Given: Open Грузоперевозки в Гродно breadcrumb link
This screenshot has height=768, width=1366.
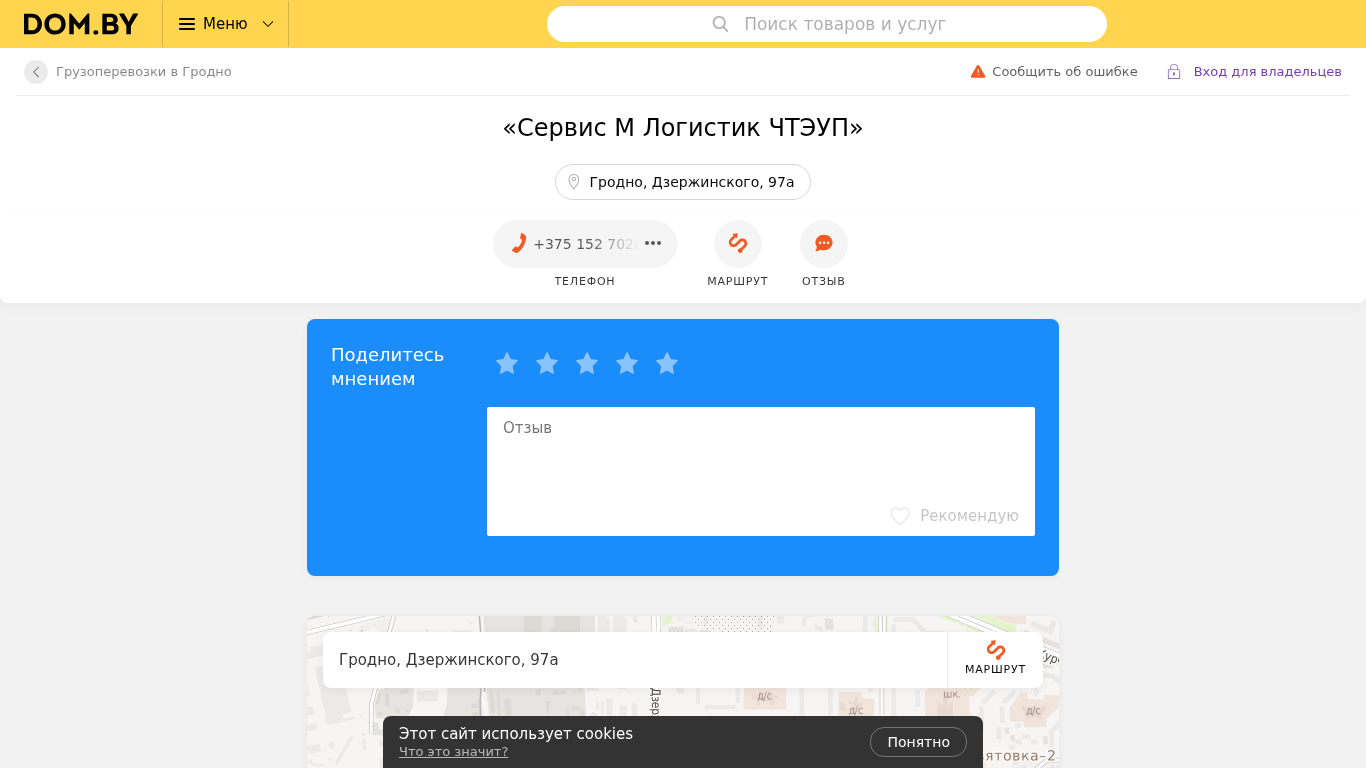Looking at the screenshot, I should 144,72.
